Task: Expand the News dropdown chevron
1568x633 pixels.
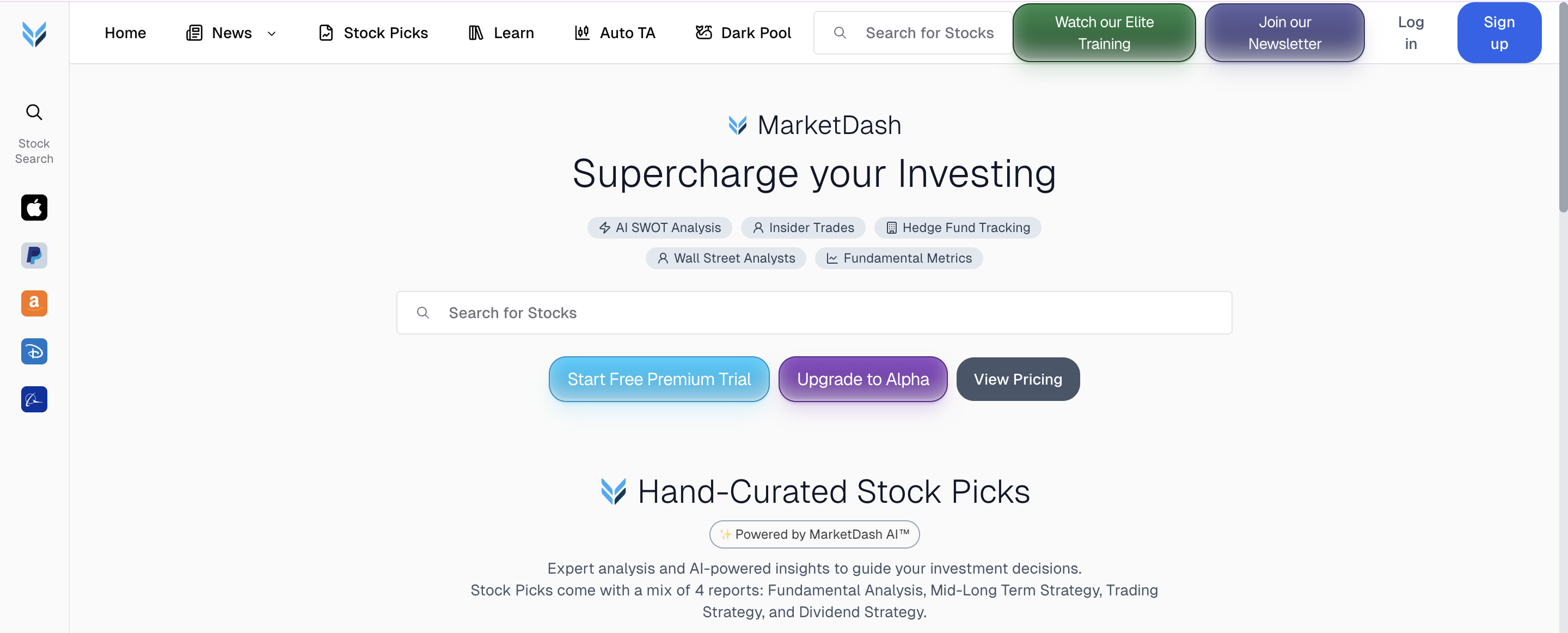Action: coord(272,34)
